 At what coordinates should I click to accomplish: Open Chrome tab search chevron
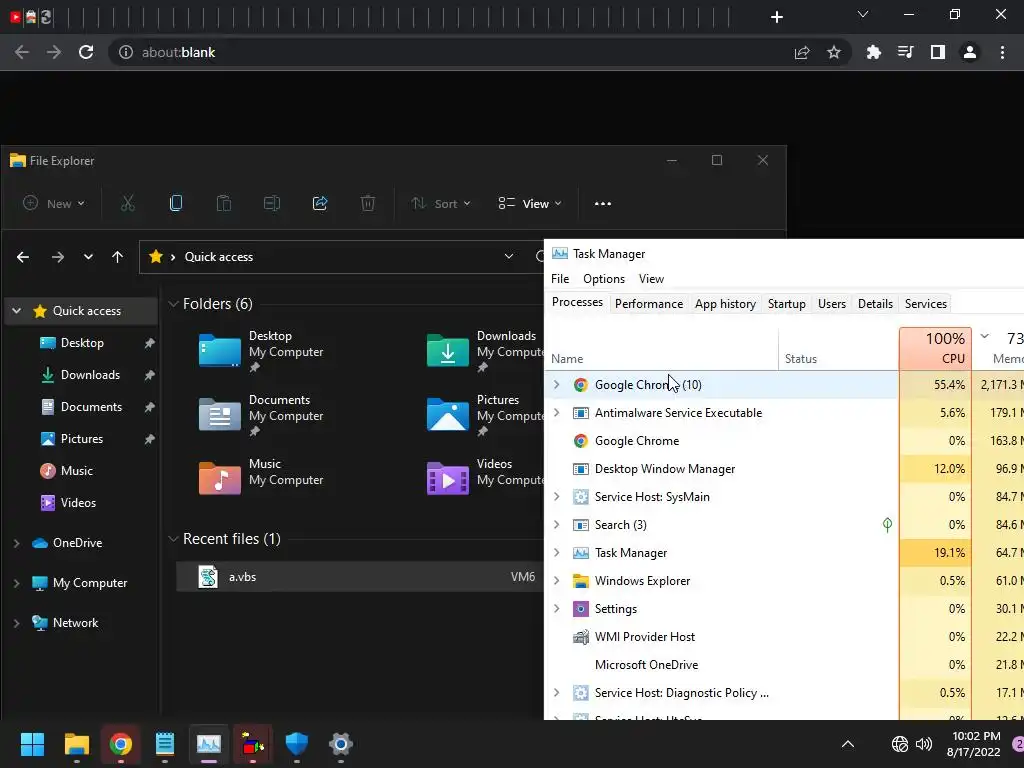pos(863,14)
